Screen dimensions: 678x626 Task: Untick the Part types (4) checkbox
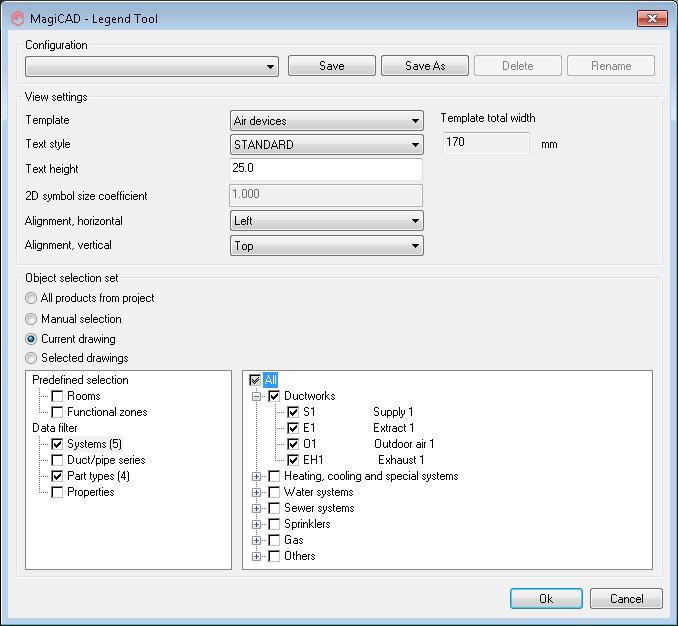(x=57, y=476)
